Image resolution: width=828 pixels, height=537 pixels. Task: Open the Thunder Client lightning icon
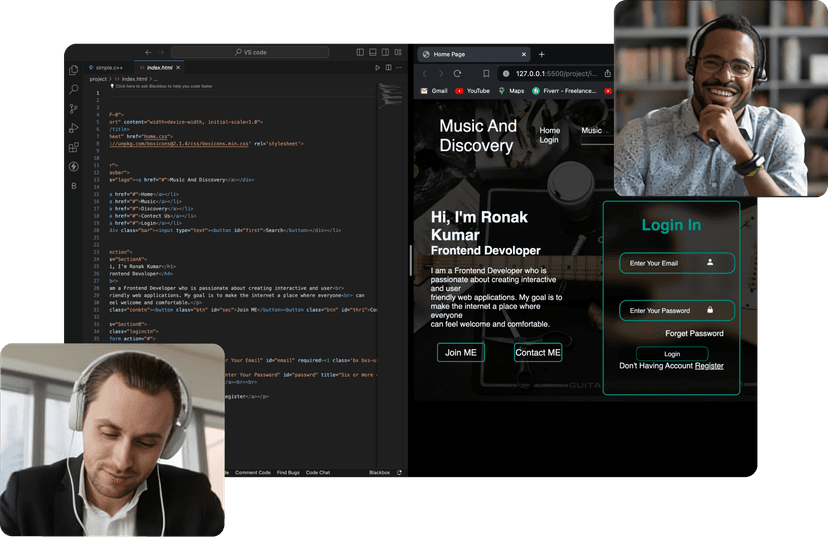point(74,166)
